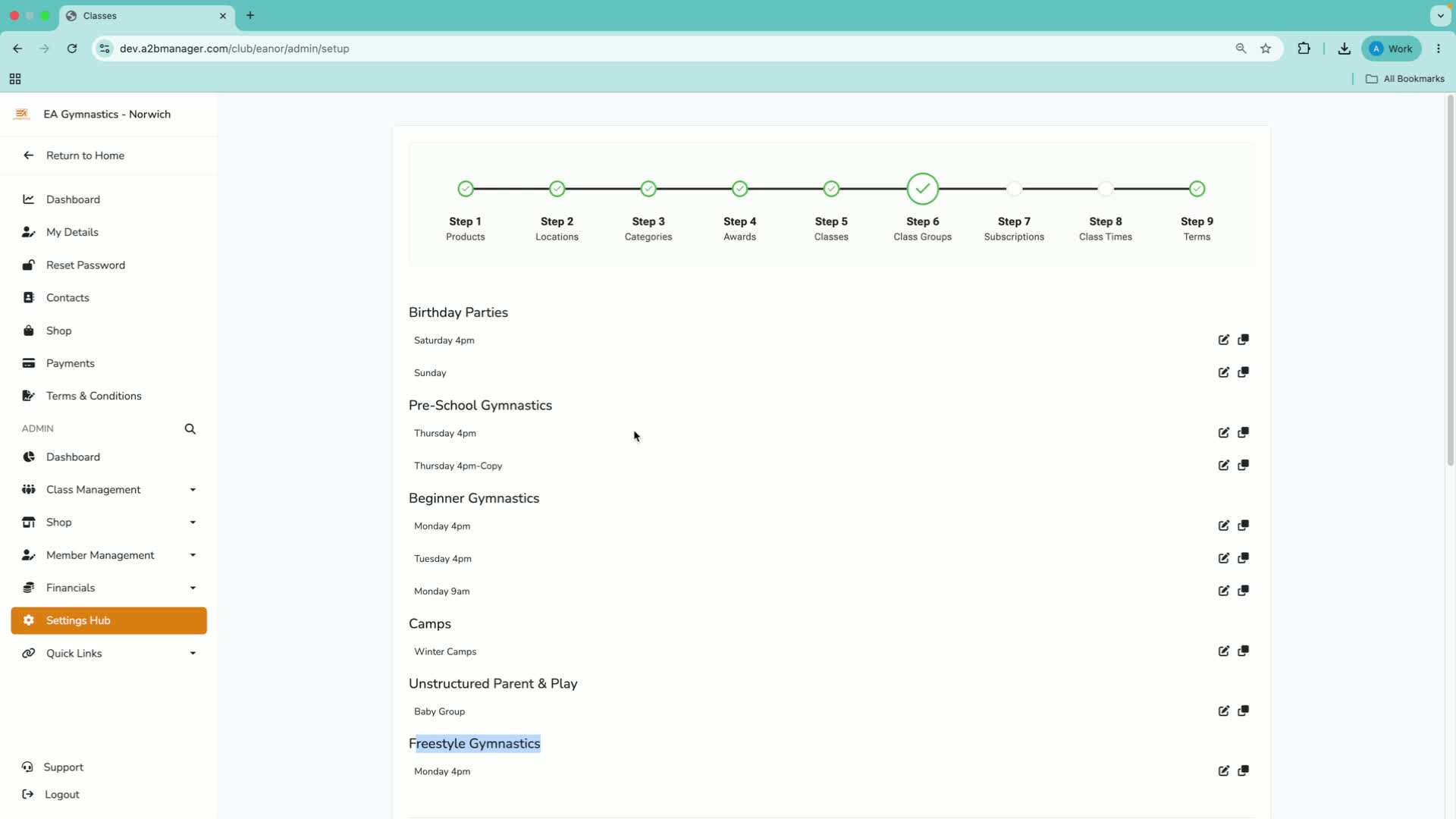This screenshot has height=819, width=1456.
Task: Edit the Thursday 4pm-Copy group
Action: point(1223,466)
